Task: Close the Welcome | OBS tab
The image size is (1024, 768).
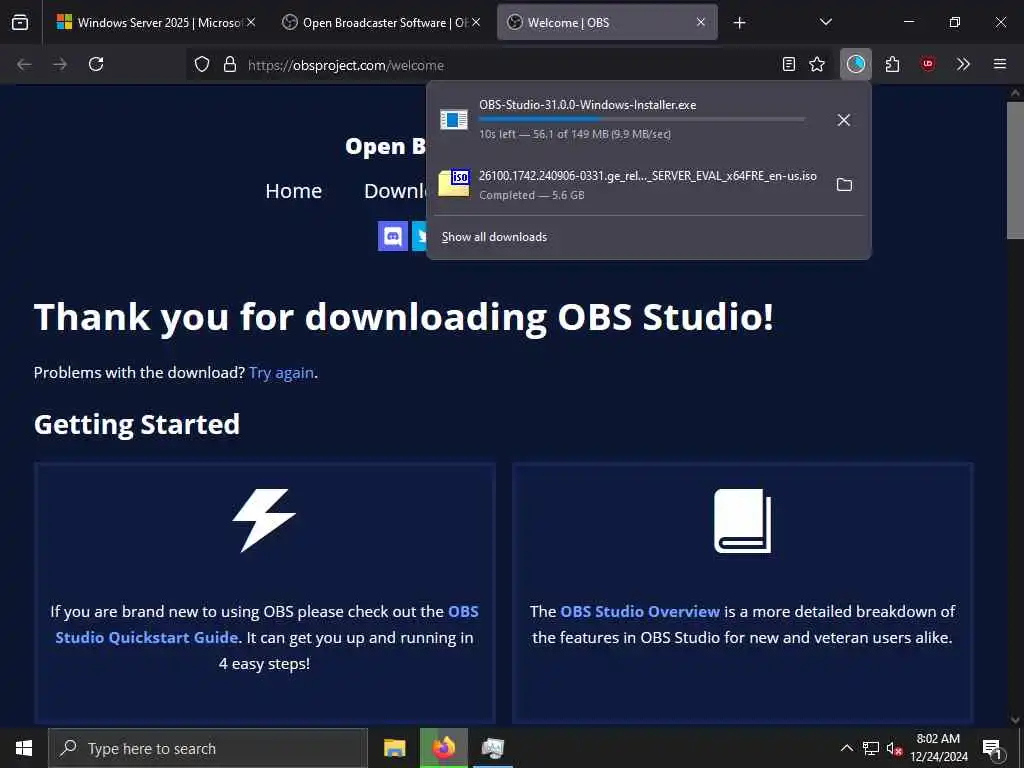Action: 701,22
